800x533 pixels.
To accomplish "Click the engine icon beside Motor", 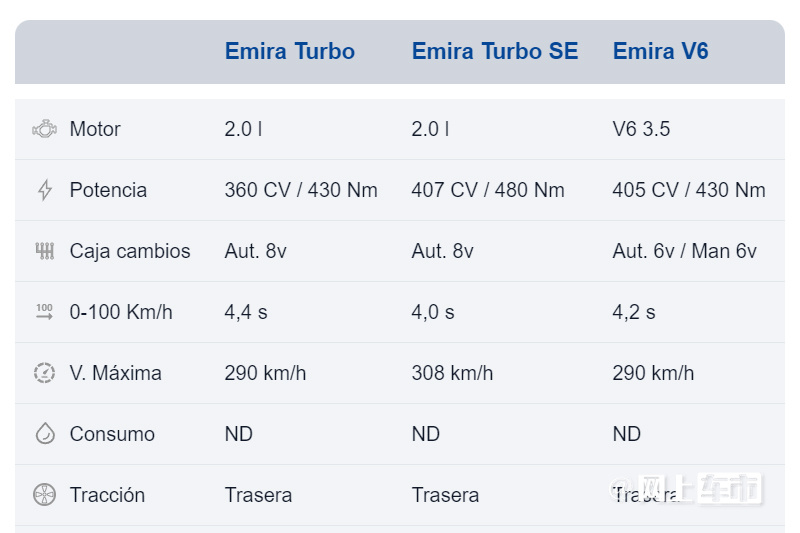I will [44, 129].
